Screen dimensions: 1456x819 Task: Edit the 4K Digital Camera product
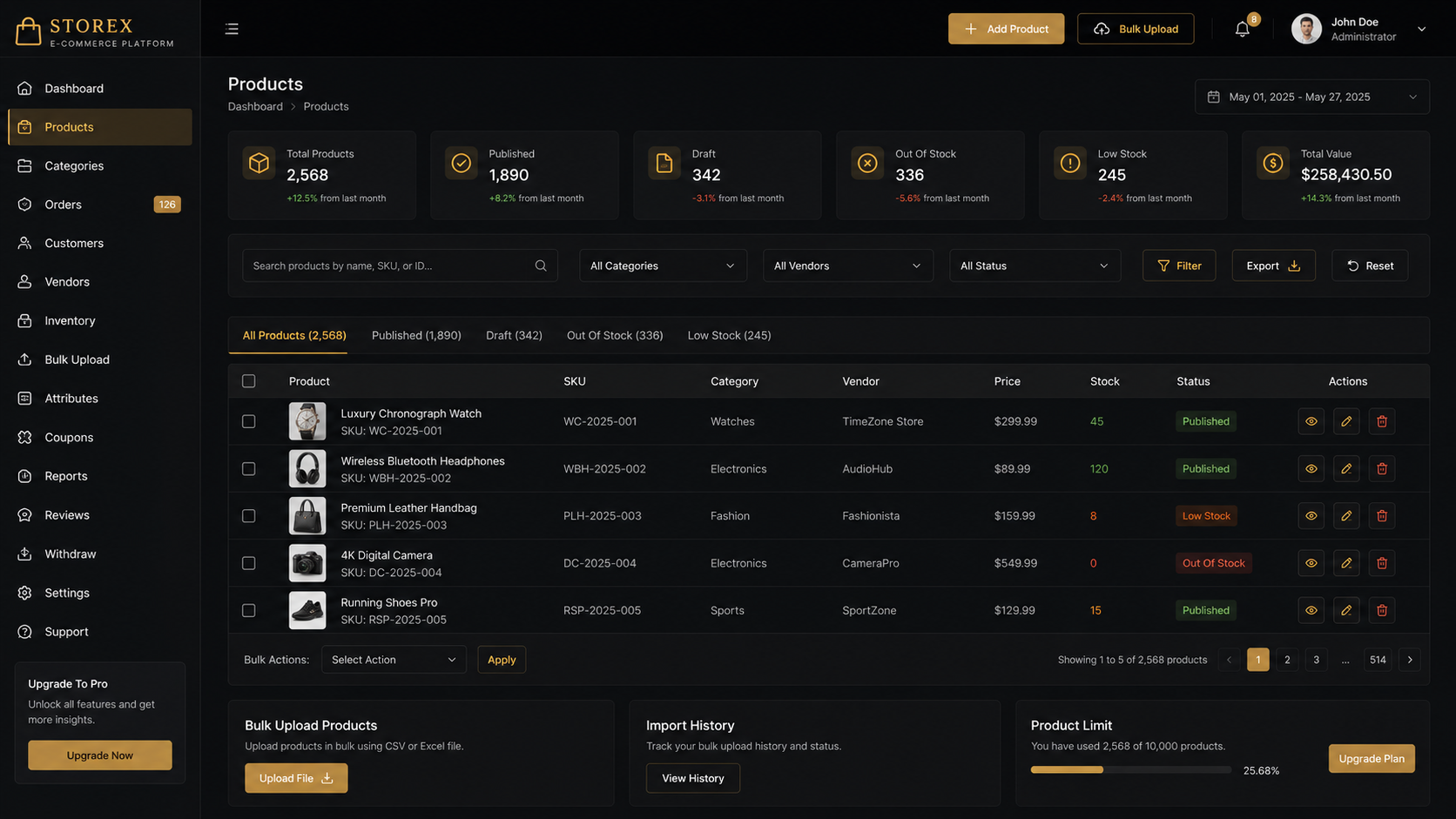click(1346, 563)
